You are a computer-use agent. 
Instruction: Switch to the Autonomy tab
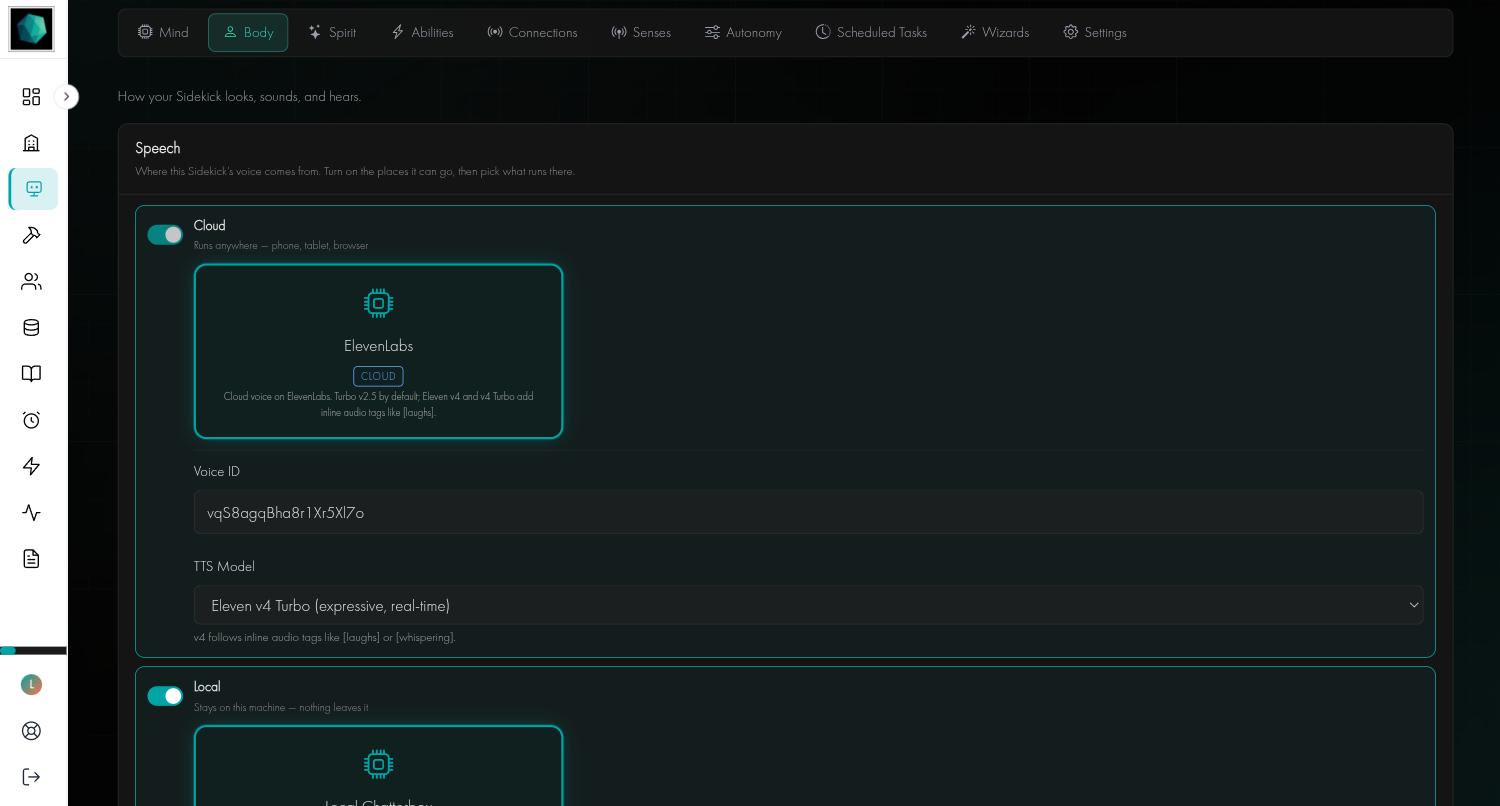(743, 33)
